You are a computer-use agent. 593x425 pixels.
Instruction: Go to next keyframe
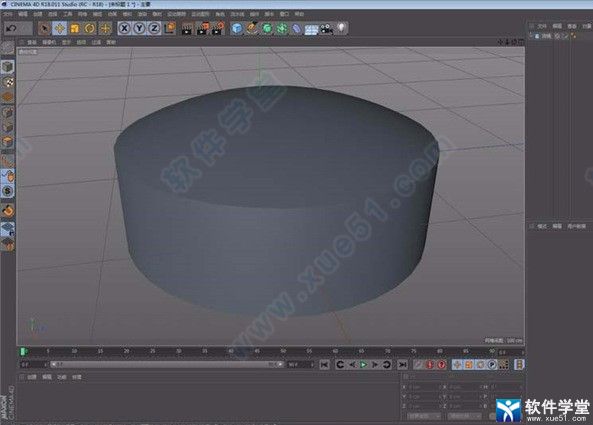click(x=387, y=365)
